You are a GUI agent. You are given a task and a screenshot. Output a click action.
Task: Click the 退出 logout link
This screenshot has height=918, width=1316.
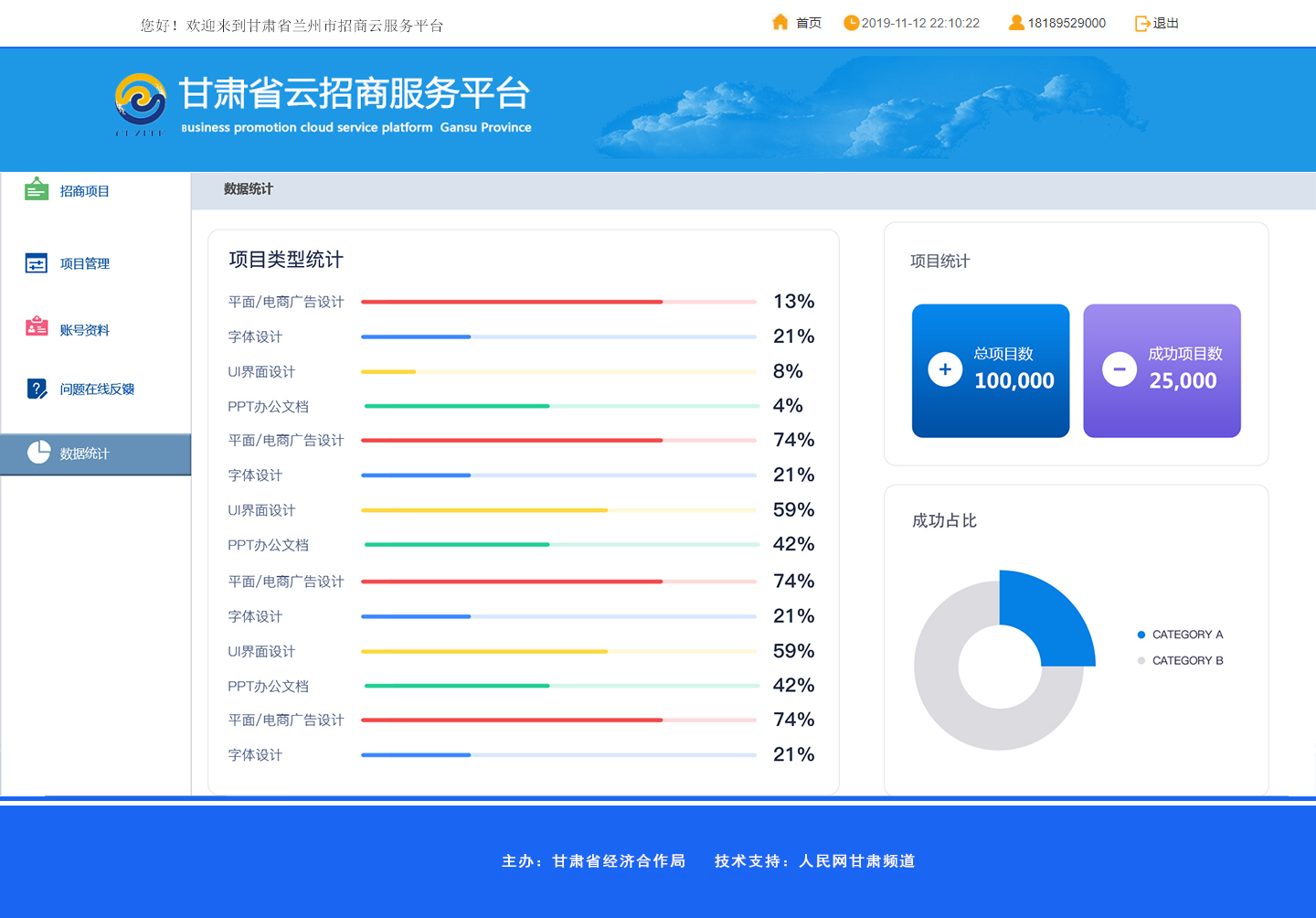pyautogui.click(x=1165, y=23)
